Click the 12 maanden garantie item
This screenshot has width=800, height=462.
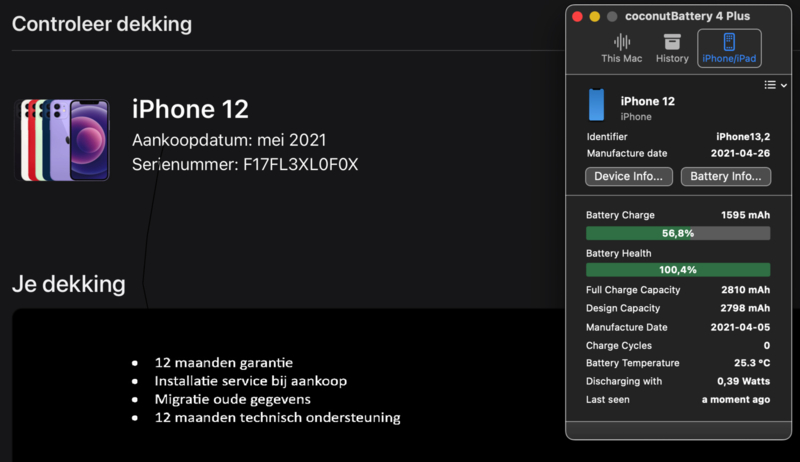click(223, 363)
